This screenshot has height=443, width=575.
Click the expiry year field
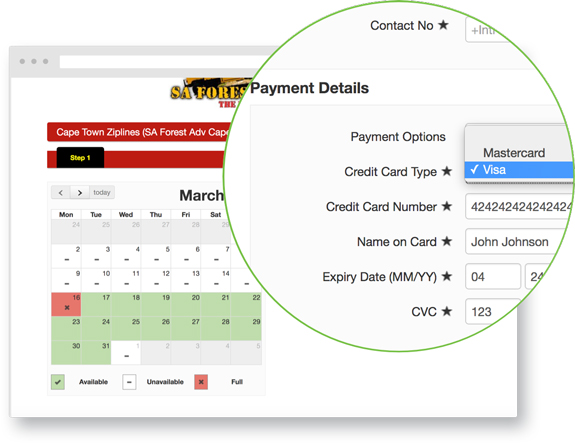click(x=538, y=277)
